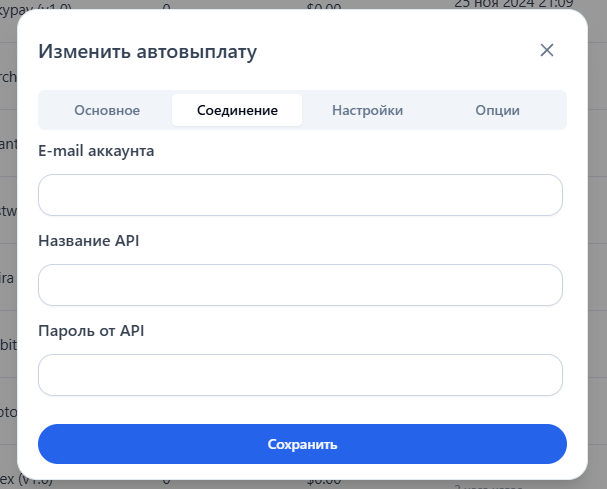607x489 pixels.
Task: Close the dialog with the X icon
Action: 546,50
